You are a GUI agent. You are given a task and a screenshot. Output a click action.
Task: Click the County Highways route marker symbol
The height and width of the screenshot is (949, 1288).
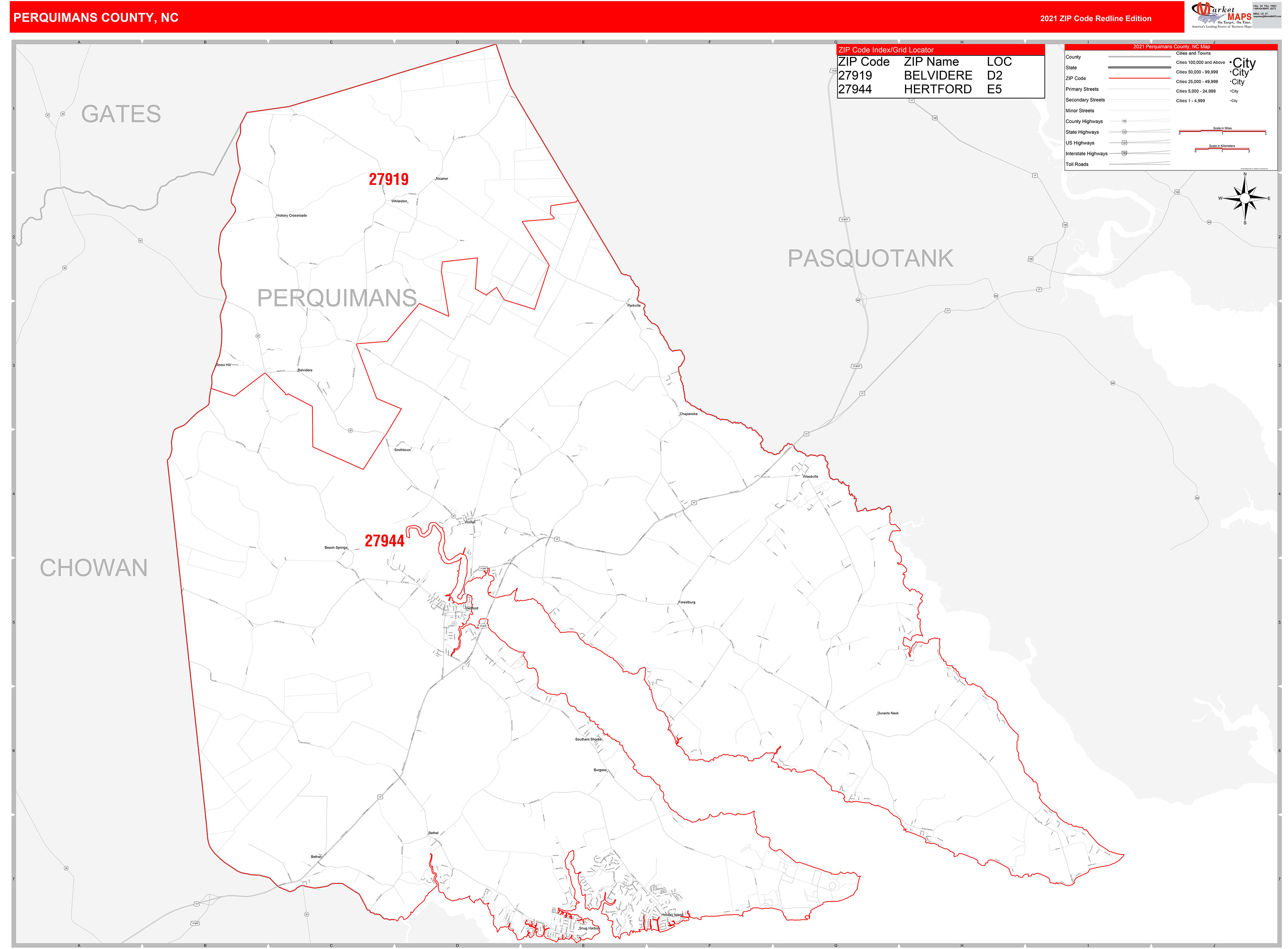(x=1125, y=121)
